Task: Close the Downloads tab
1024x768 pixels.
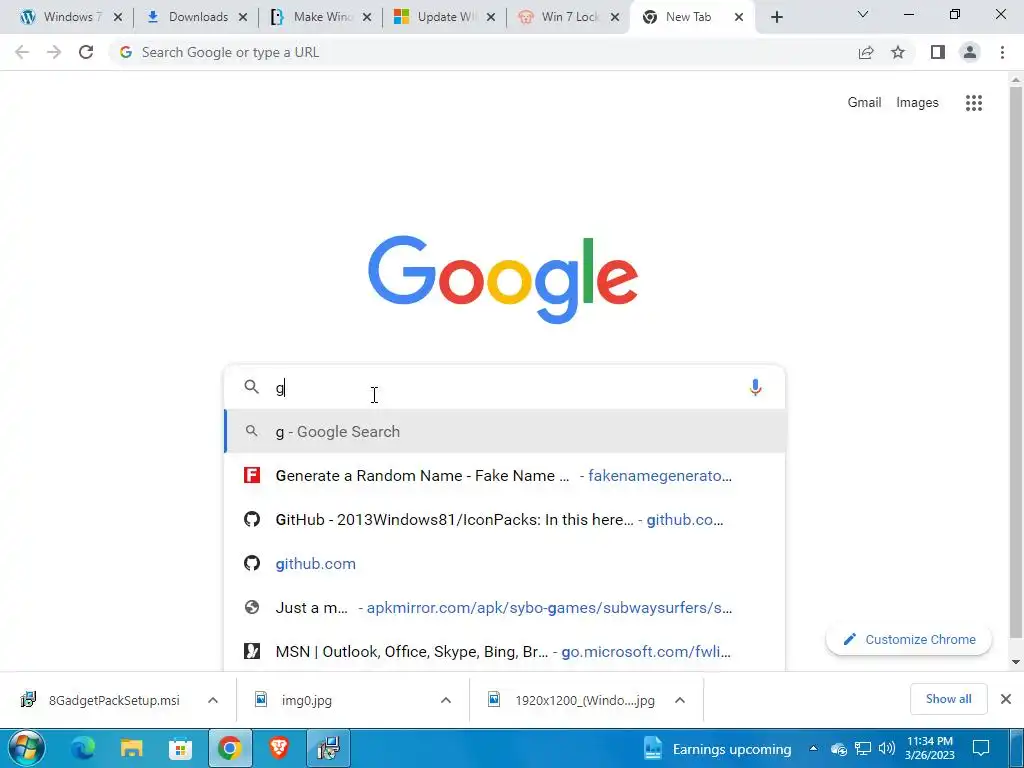Action: coord(242,18)
